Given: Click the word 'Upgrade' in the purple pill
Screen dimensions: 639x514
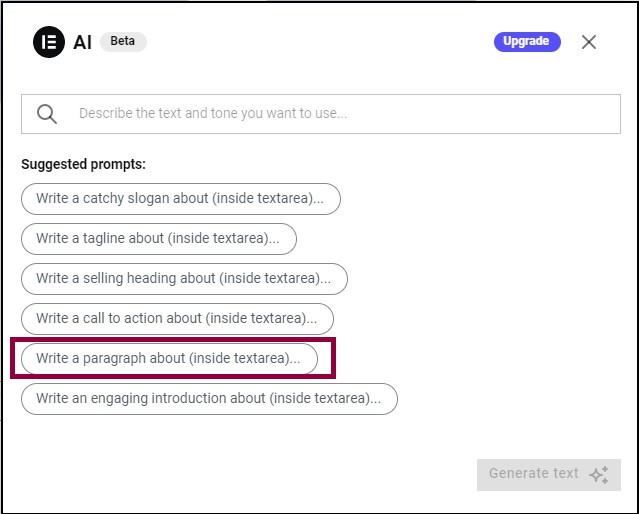Looking at the screenshot, I should point(526,41).
